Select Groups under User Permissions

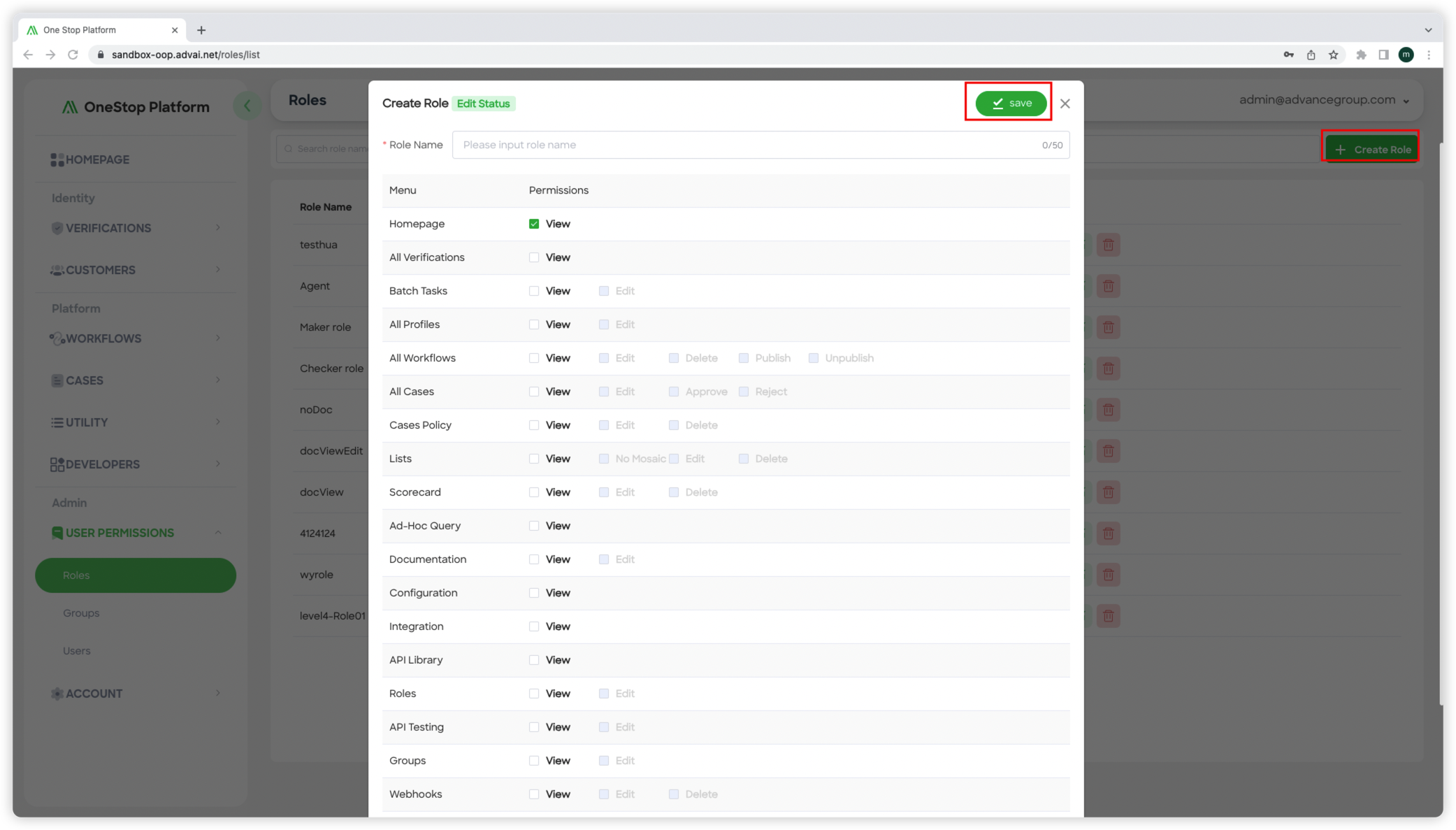pos(81,612)
